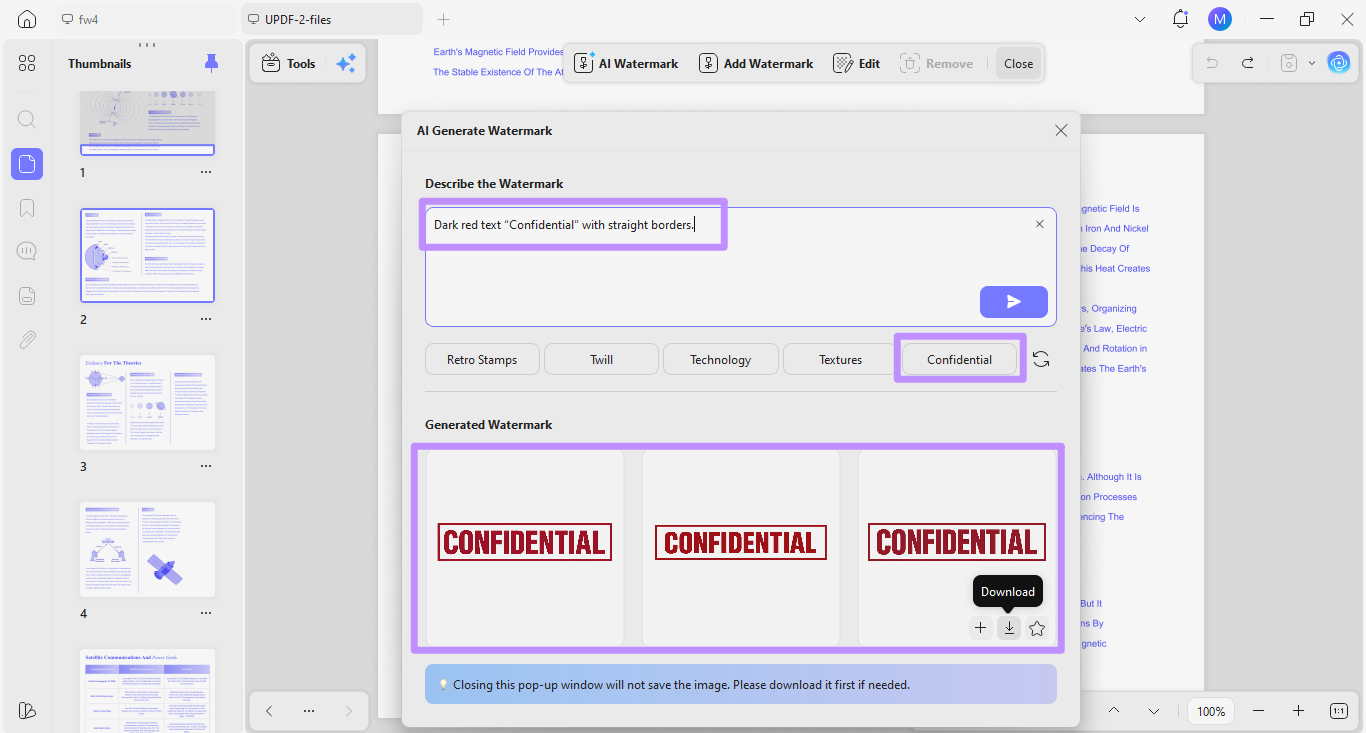The image size is (1366, 733).
Task: Close the watermark toolbar
Action: [x=1018, y=63]
